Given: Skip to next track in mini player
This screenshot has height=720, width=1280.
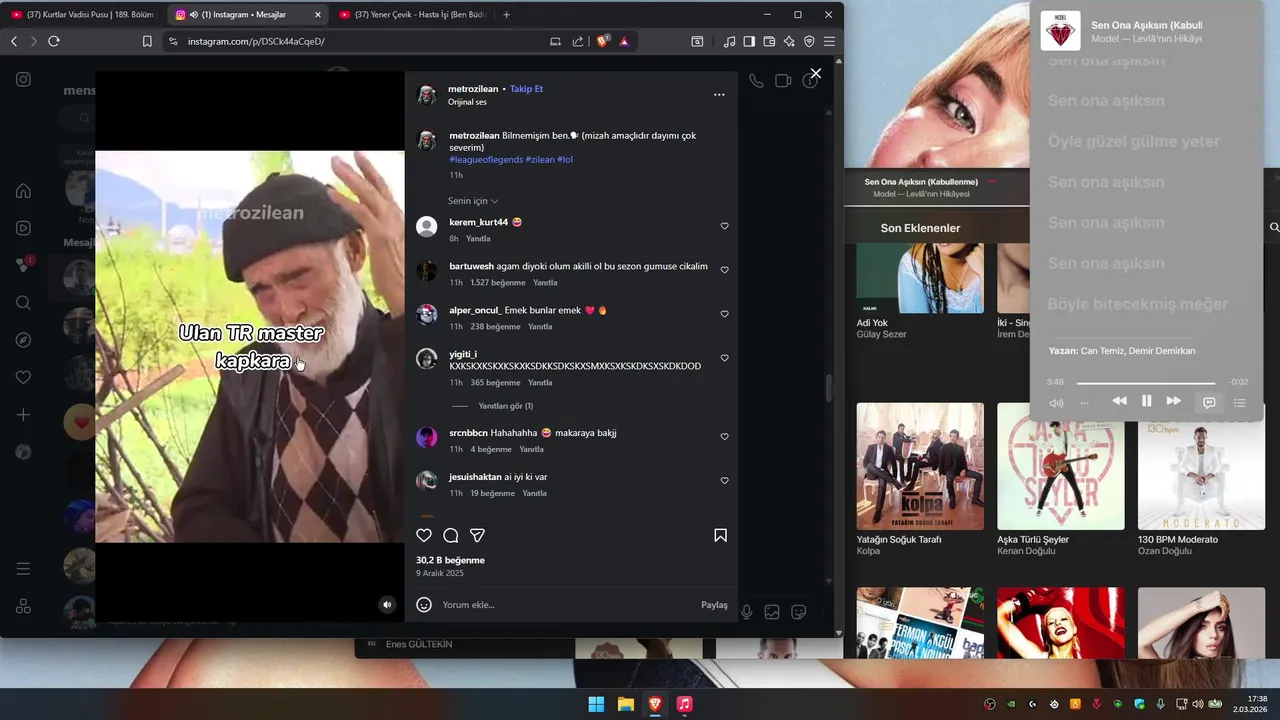Looking at the screenshot, I should pyautogui.click(x=1174, y=401).
